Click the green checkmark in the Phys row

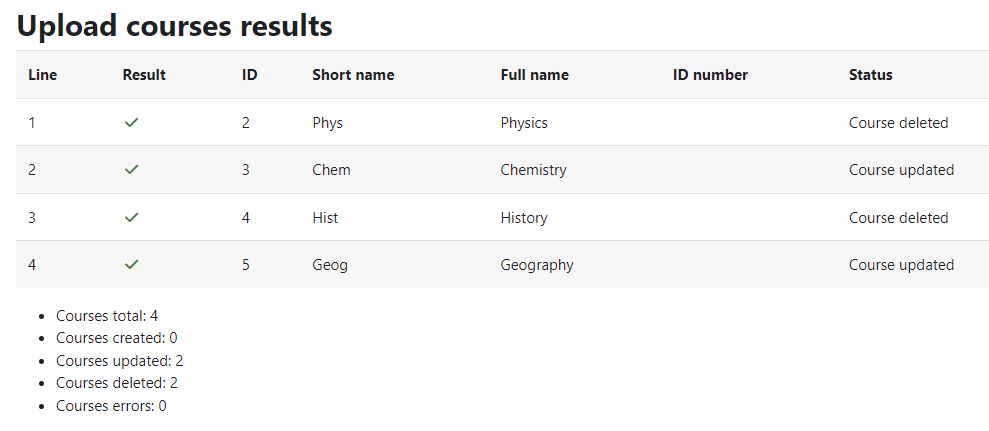click(131, 122)
